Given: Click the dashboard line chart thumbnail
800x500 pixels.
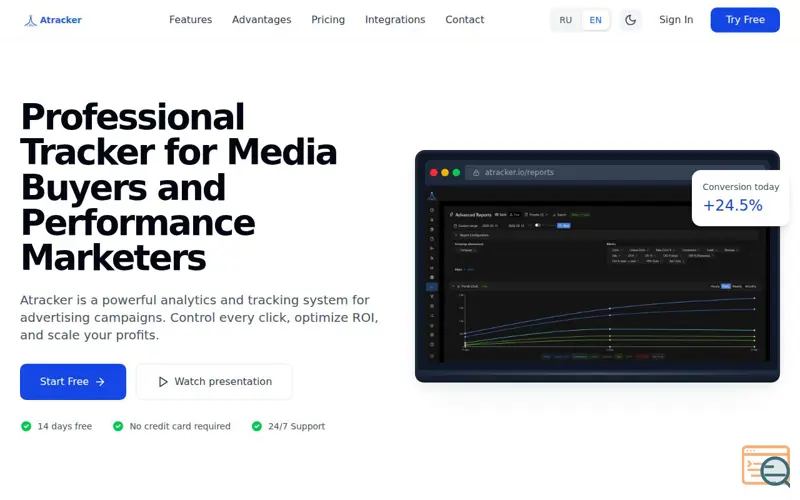Looking at the screenshot, I should click(607, 321).
